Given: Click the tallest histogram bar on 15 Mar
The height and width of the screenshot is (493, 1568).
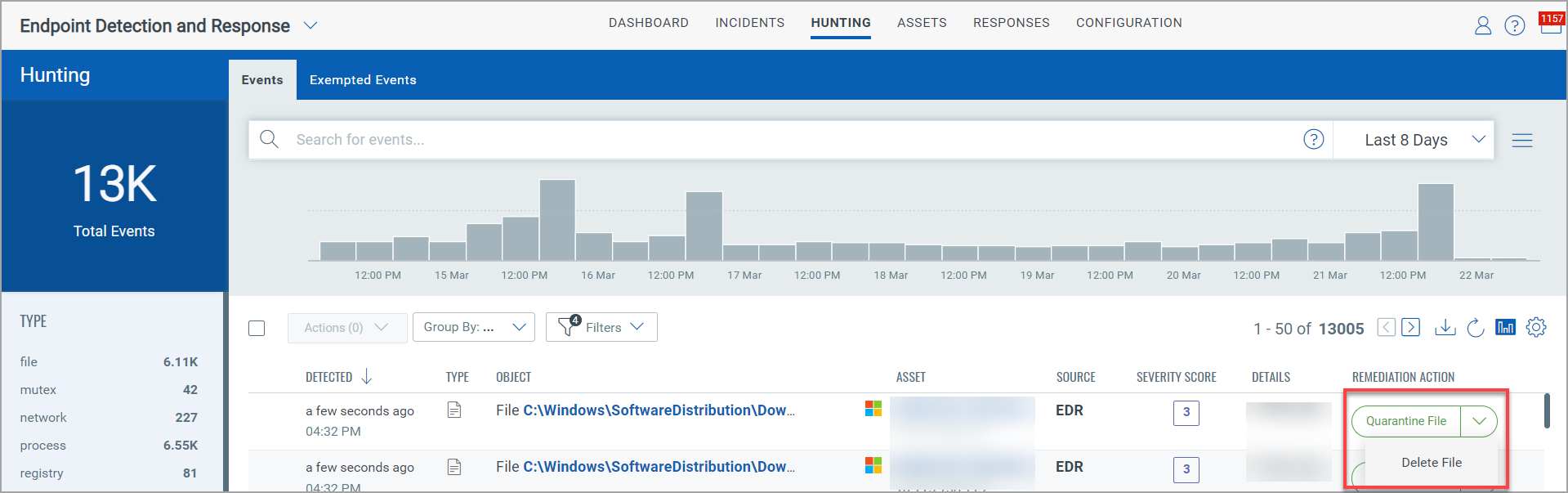Looking at the screenshot, I should tap(557, 220).
